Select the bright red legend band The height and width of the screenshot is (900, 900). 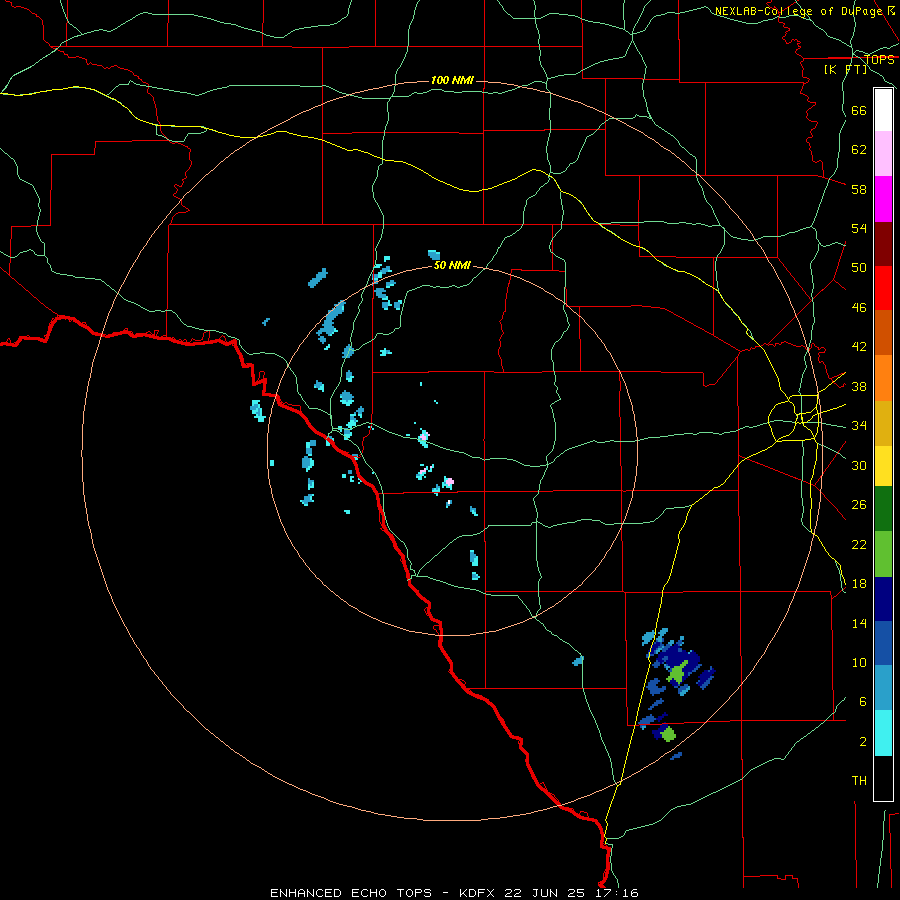pos(883,288)
